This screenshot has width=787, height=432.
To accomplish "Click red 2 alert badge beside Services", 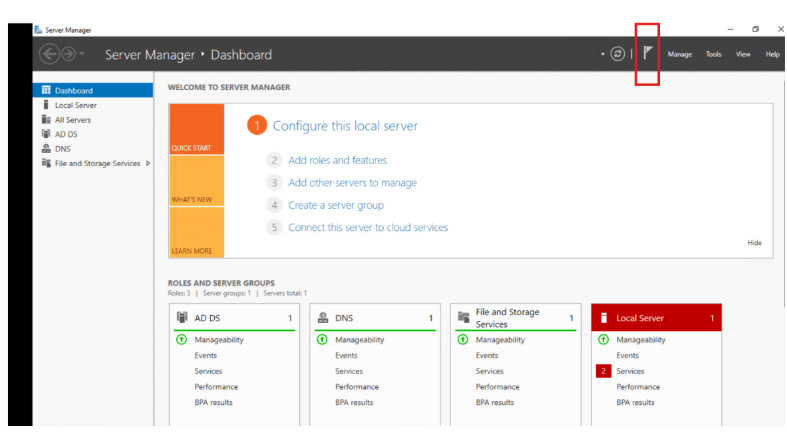I will point(603,371).
